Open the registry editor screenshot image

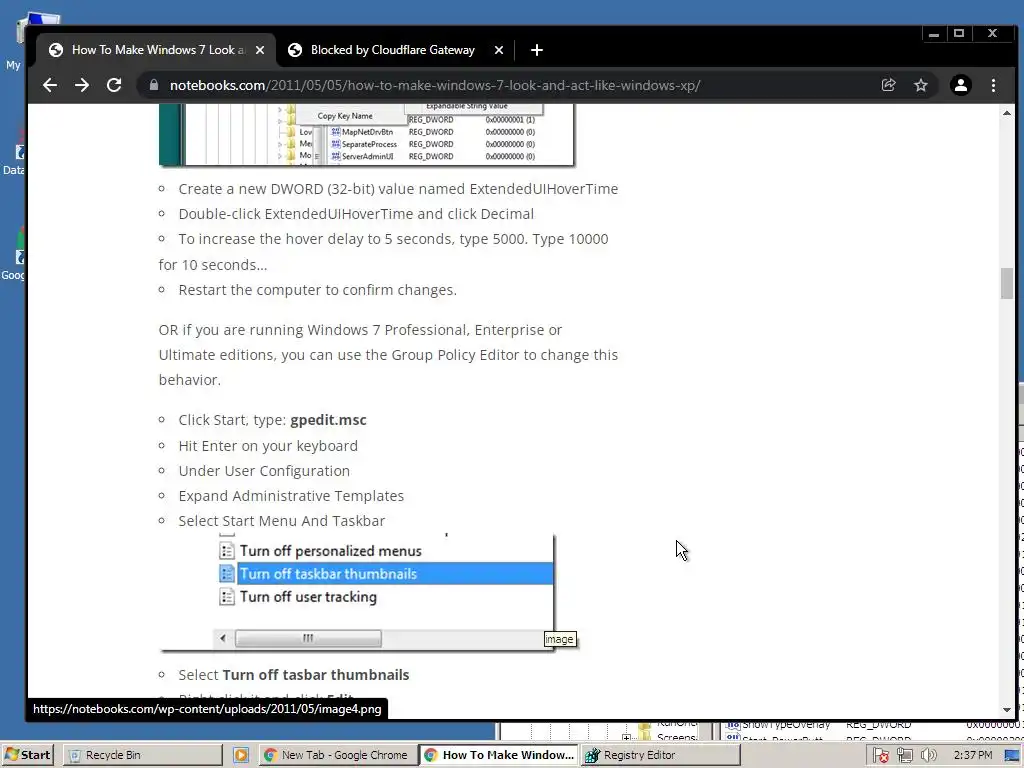(x=366, y=135)
